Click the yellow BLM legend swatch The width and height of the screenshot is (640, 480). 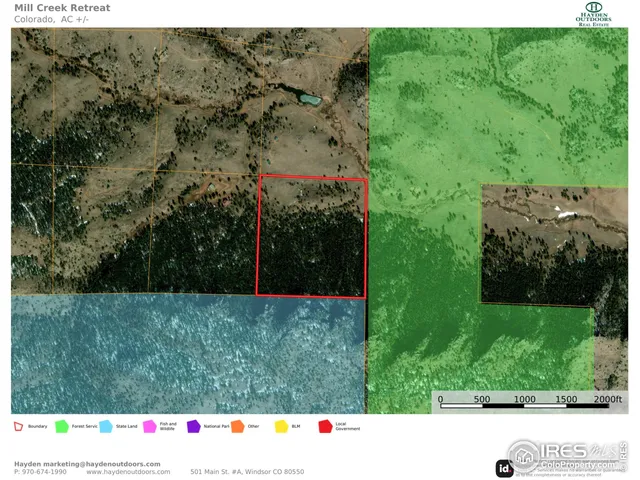[x=281, y=427]
